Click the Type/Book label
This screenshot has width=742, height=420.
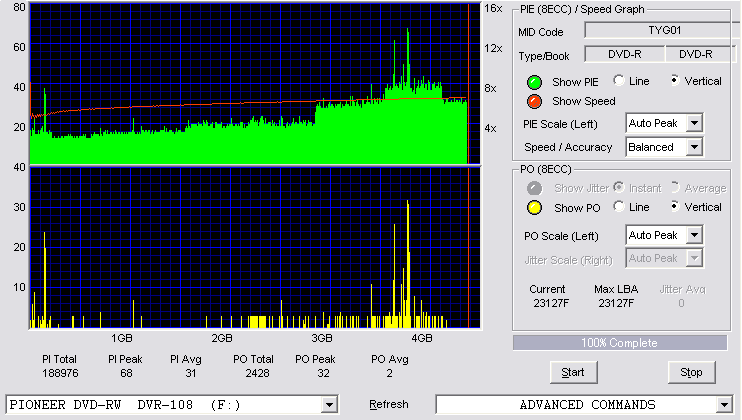544,56
